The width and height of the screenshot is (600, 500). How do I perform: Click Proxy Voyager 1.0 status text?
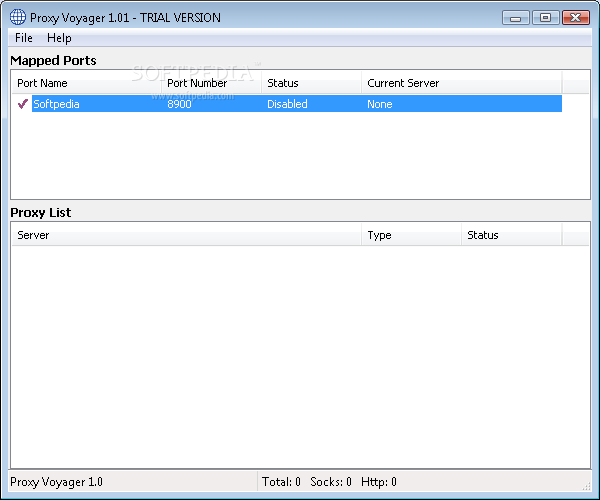pos(57,482)
